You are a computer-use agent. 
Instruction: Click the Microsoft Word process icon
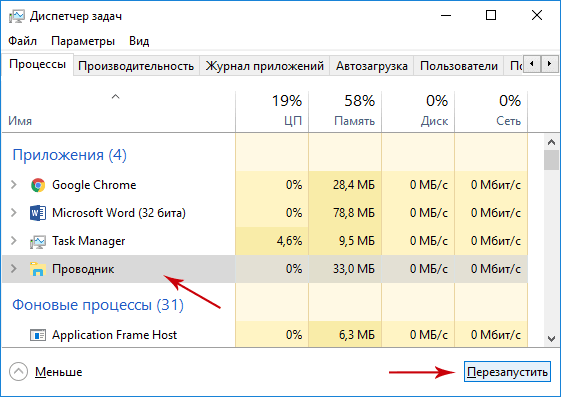tap(38, 213)
